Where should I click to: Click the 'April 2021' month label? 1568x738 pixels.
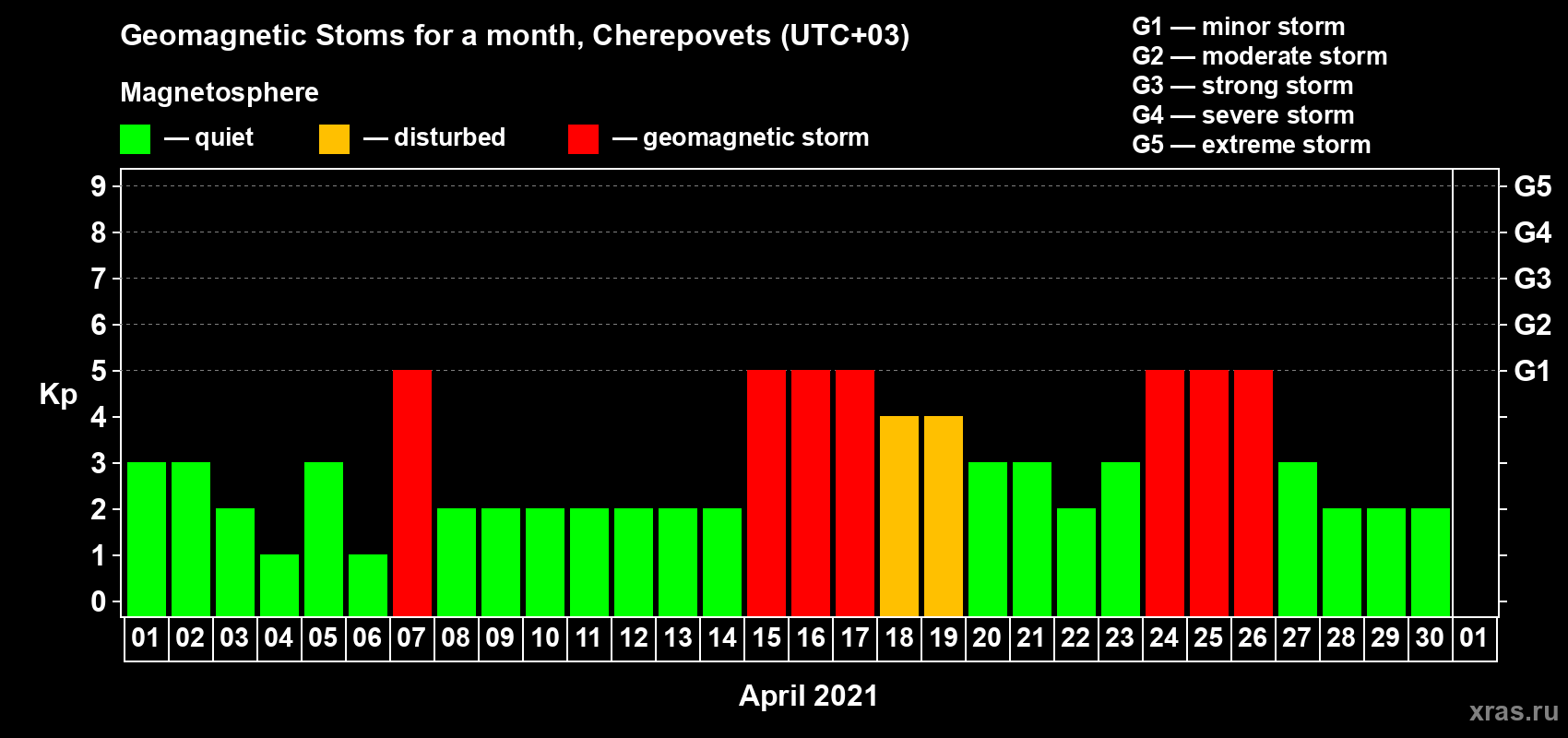click(x=808, y=696)
